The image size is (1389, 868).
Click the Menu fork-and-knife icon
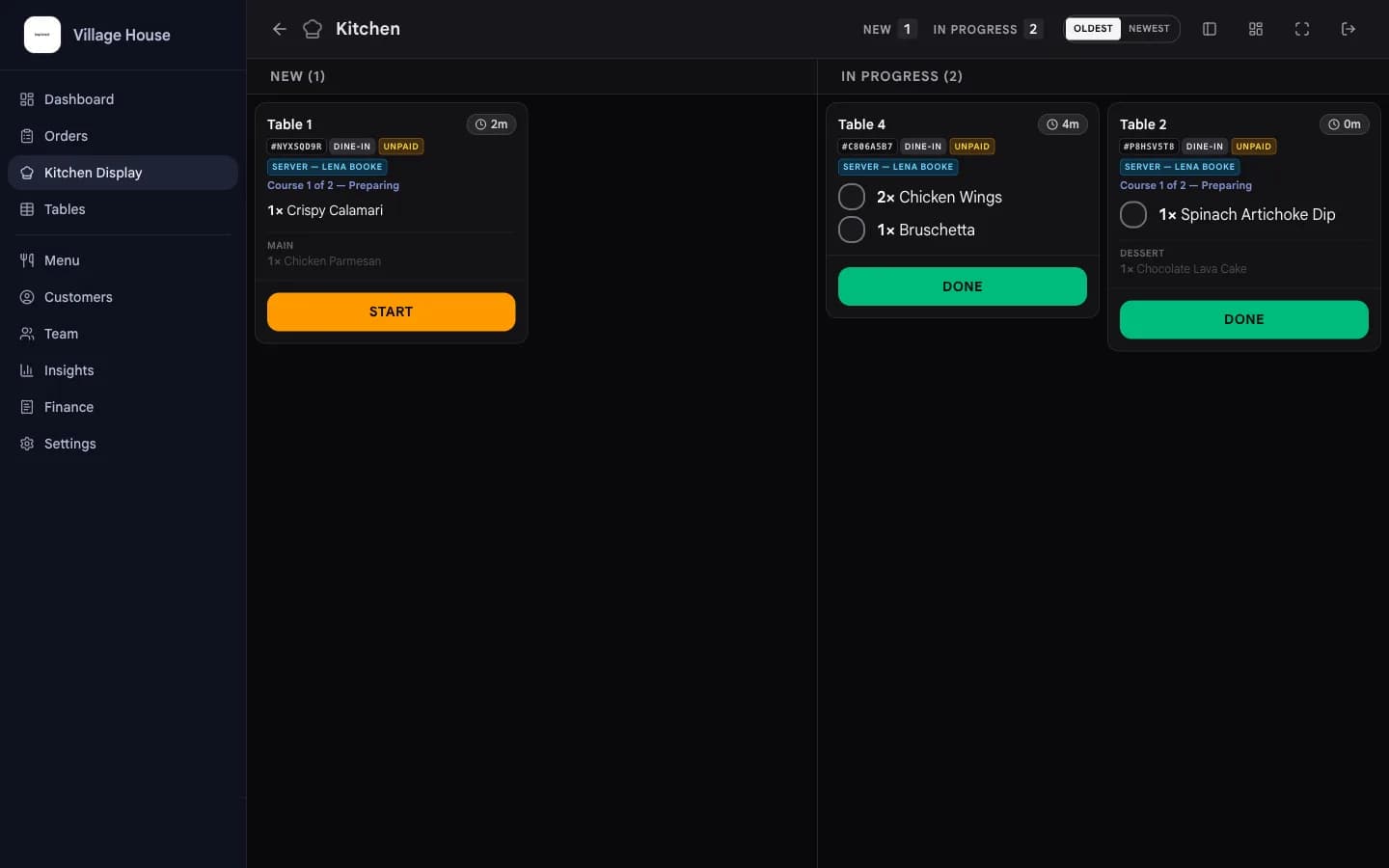coord(27,260)
